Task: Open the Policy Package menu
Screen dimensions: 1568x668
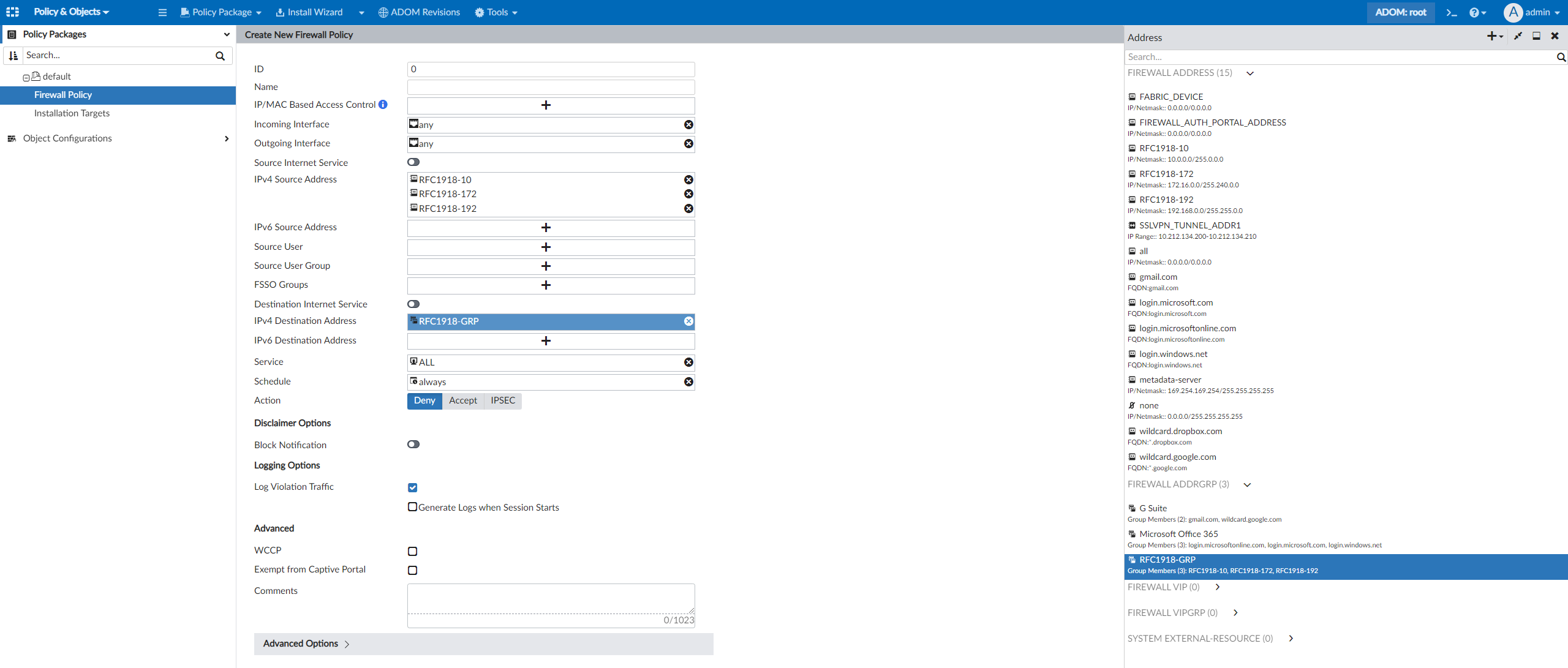Action: point(221,12)
